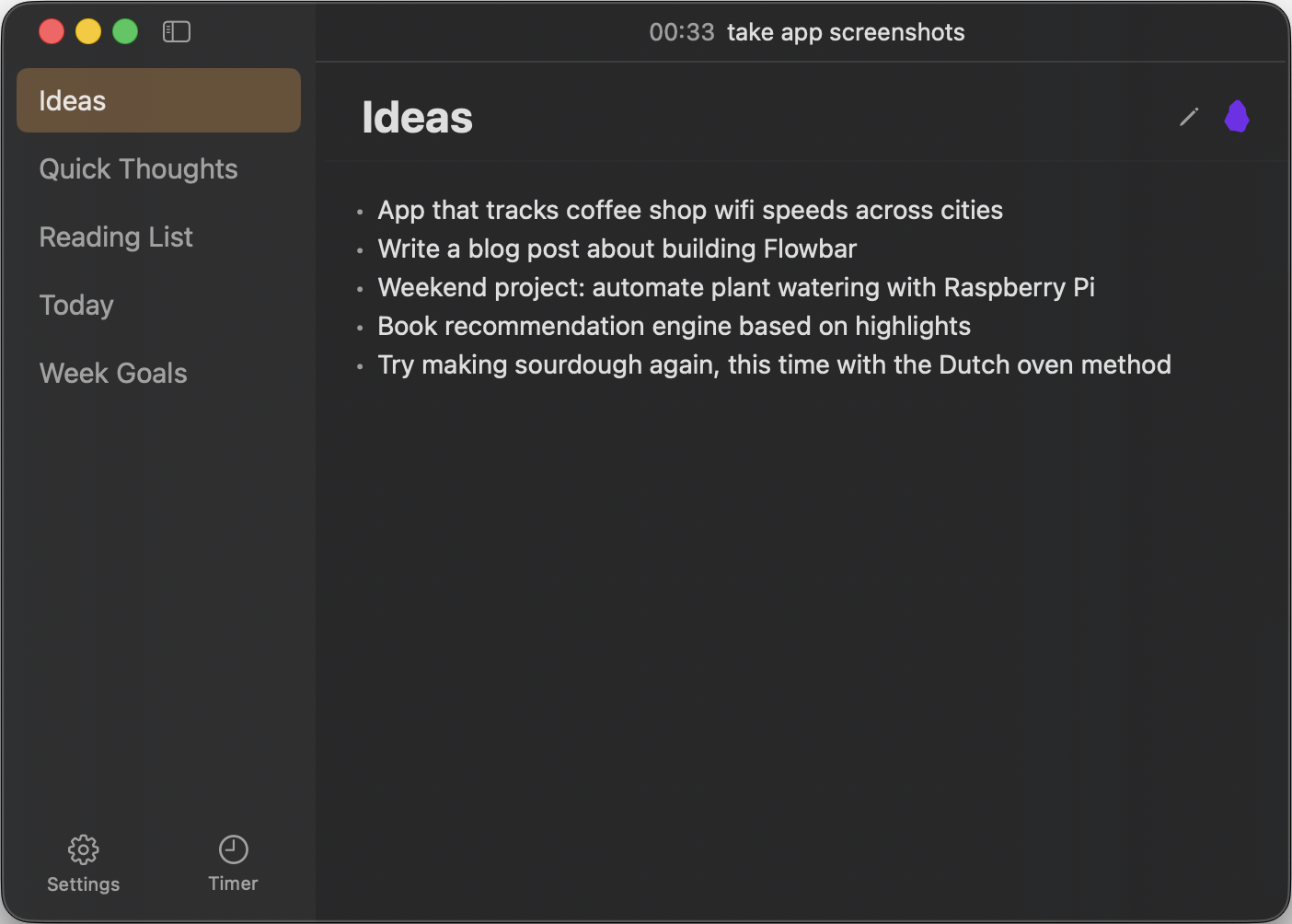Click the Settings label text

[x=84, y=884]
